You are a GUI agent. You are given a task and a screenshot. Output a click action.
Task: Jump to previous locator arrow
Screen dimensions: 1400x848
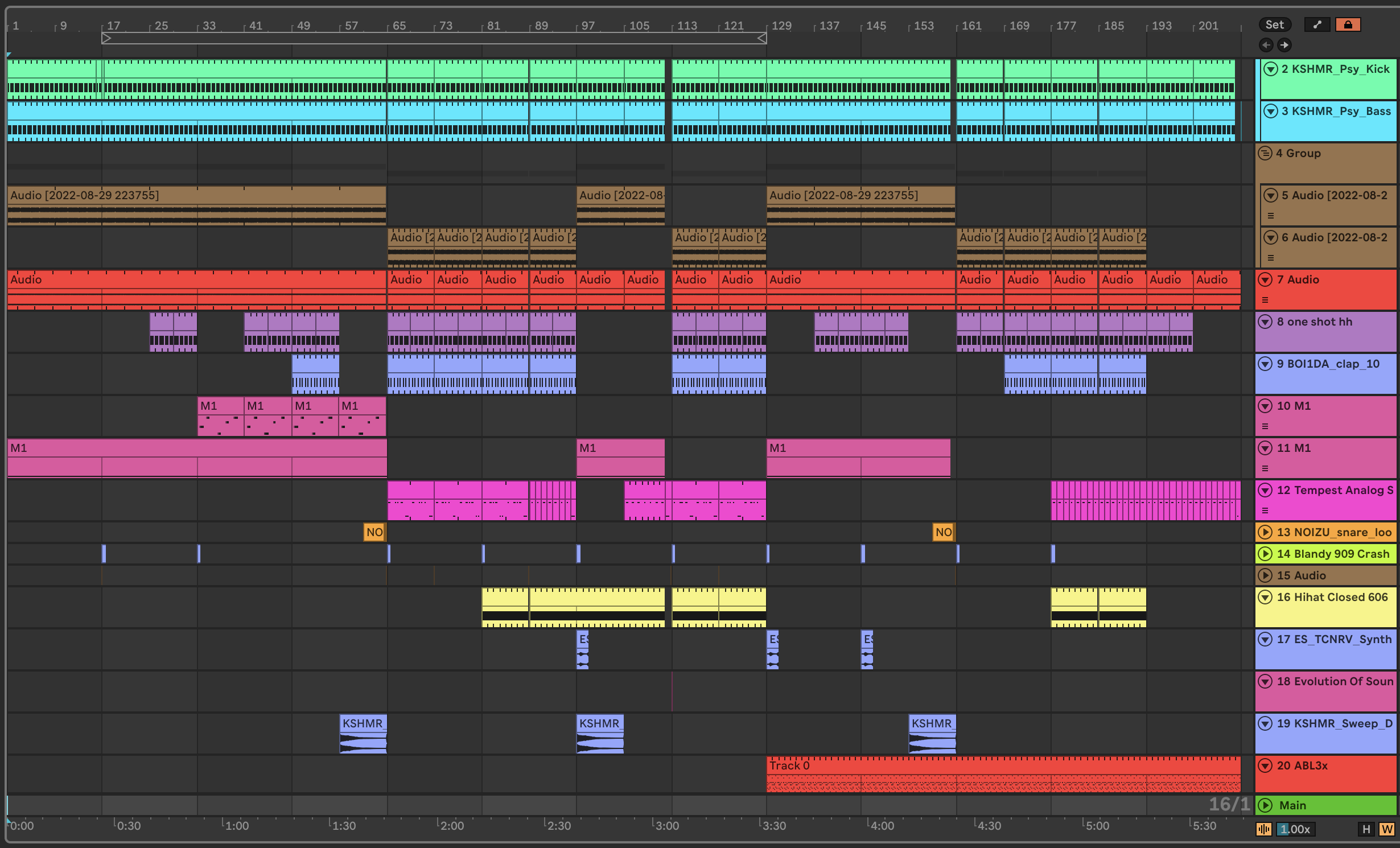pos(1266,45)
